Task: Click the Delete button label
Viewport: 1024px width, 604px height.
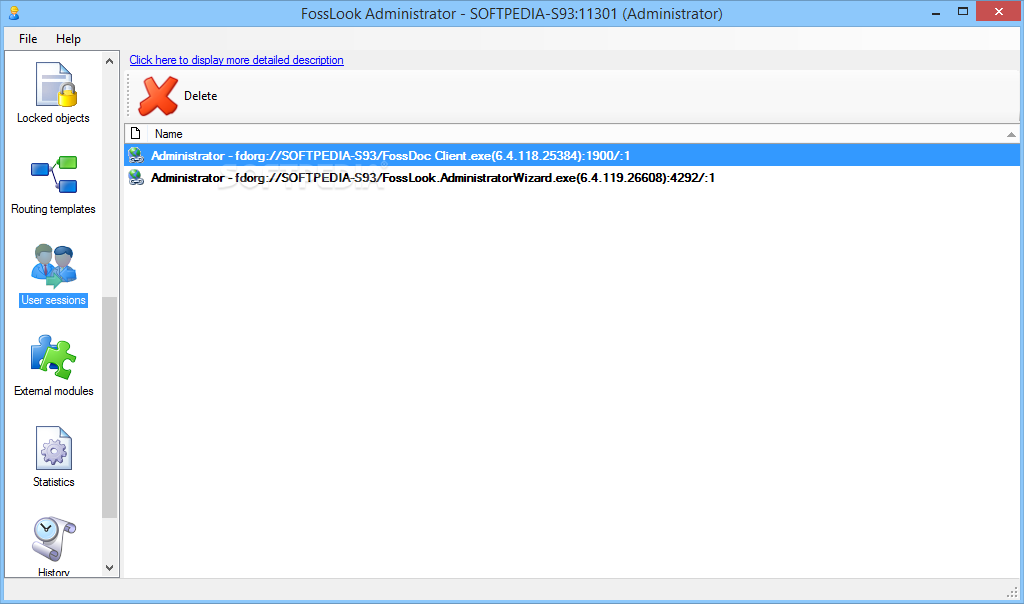Action: point(200,96)
